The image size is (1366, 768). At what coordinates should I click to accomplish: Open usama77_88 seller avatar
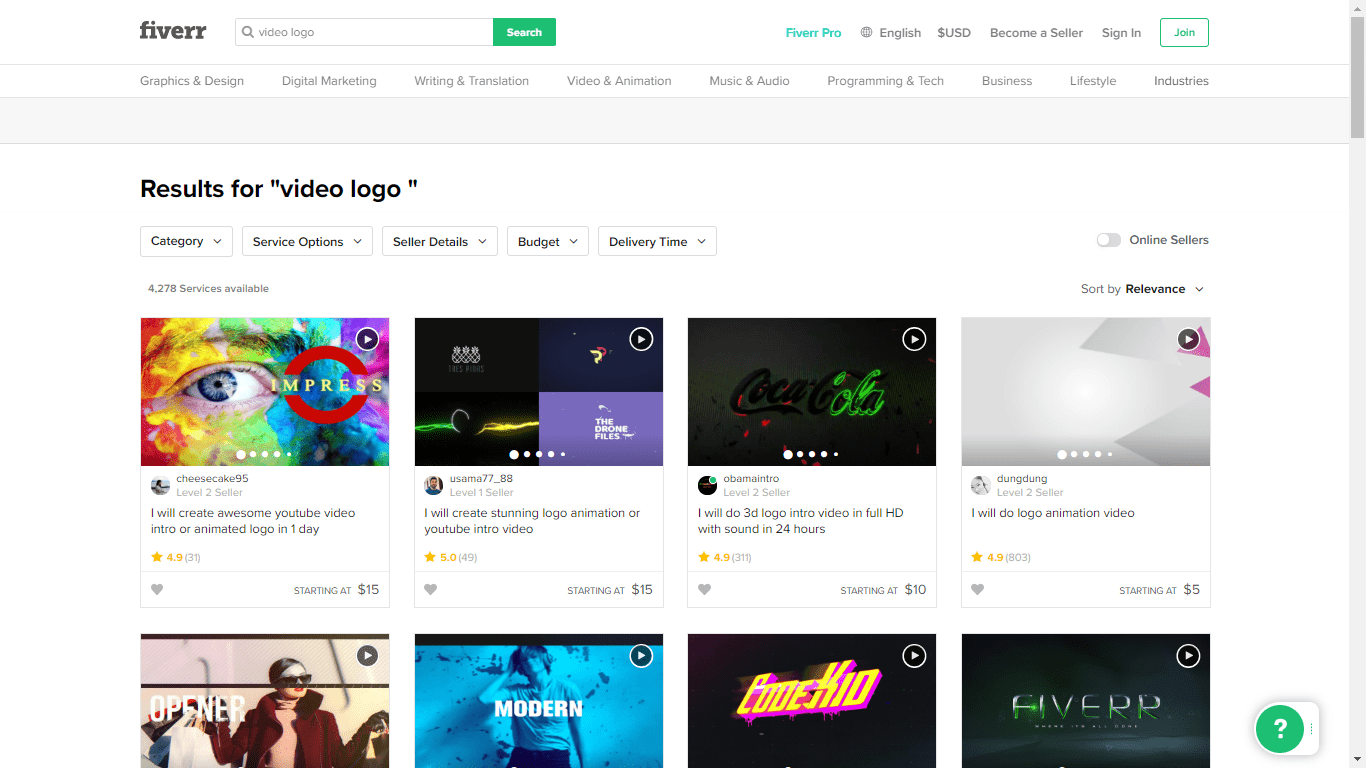433,485
